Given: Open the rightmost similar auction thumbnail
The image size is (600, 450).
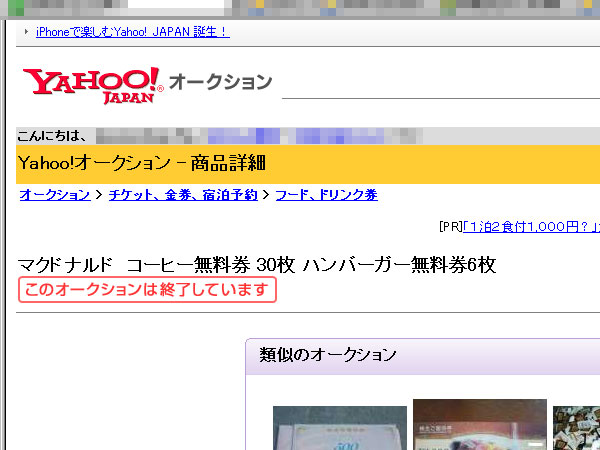Looking at the screenshot, I should [576, 428].
